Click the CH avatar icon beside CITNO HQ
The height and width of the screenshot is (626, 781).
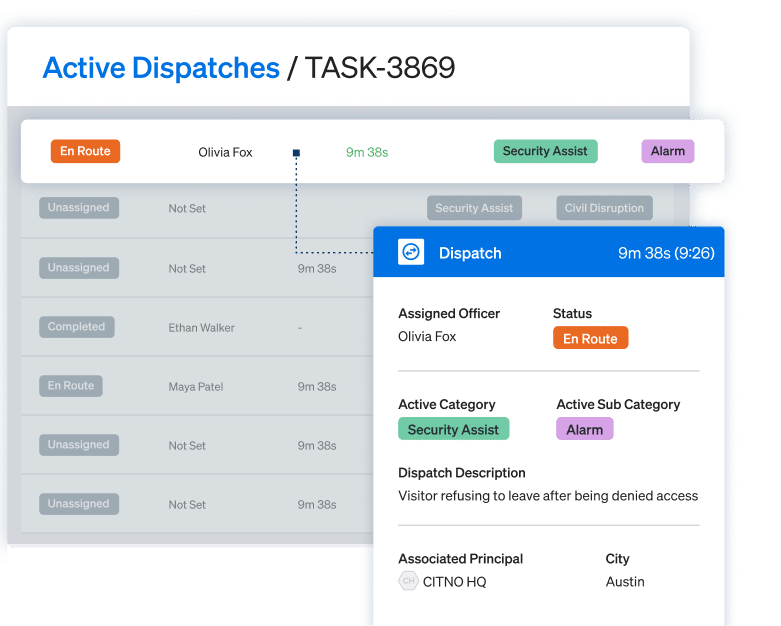coord(408,581)
